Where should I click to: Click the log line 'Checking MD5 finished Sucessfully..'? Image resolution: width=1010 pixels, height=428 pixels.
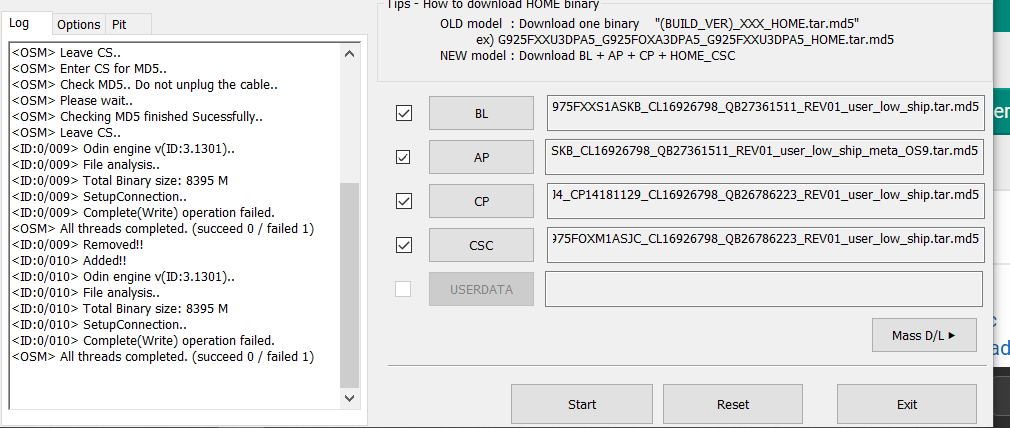pyautogui.click(x=137, y=117)
